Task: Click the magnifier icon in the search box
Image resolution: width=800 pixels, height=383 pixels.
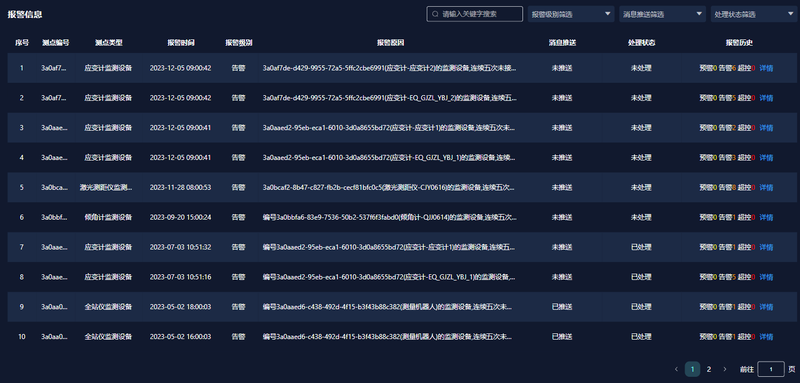Action: 435,14
